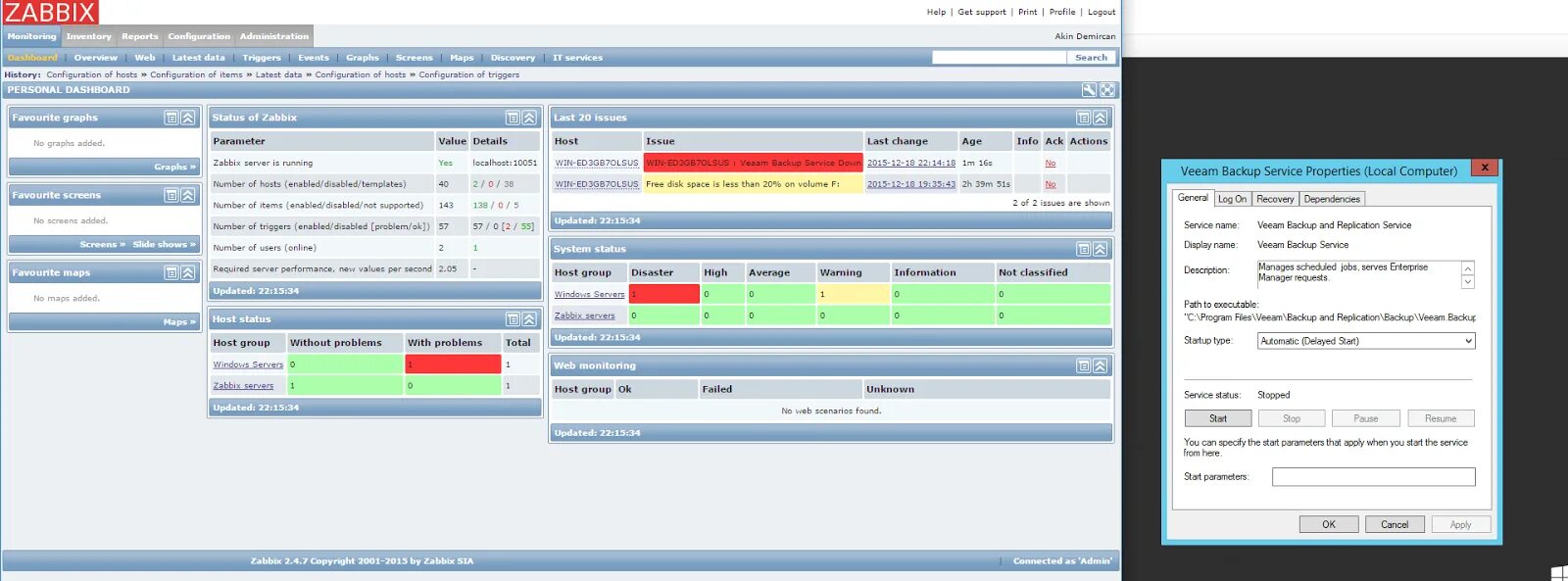Open the Reports main menu
This screenshot has width=1568, height=581.
(140, 36)
